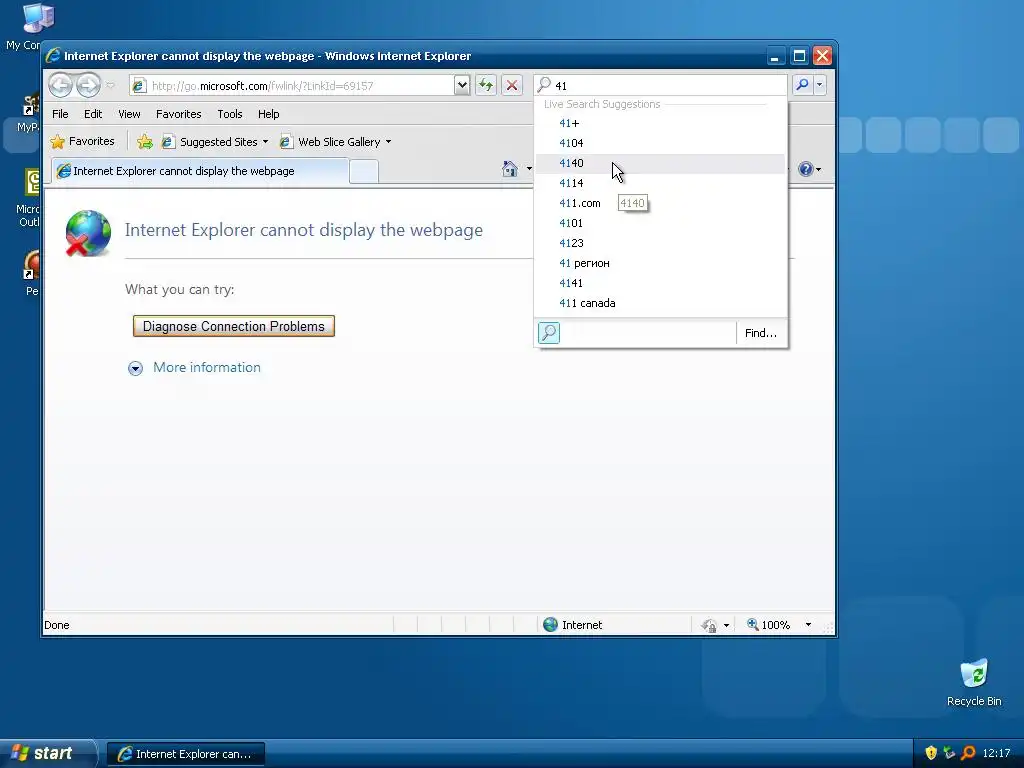
Task: Click the Favorites star button
Action: point(82,142)
